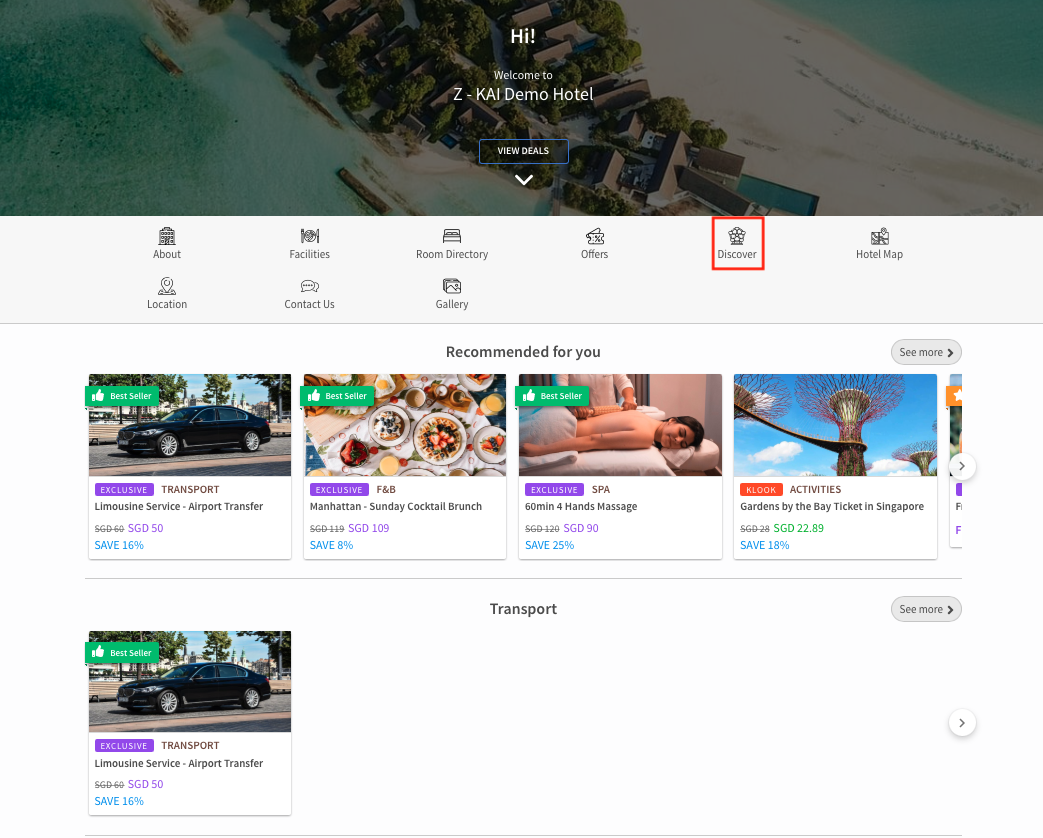Screen dimensions: 1043x838
Task: Open the Transport section limousine card image
Action: pyautogui.click(x=190, y=682)
